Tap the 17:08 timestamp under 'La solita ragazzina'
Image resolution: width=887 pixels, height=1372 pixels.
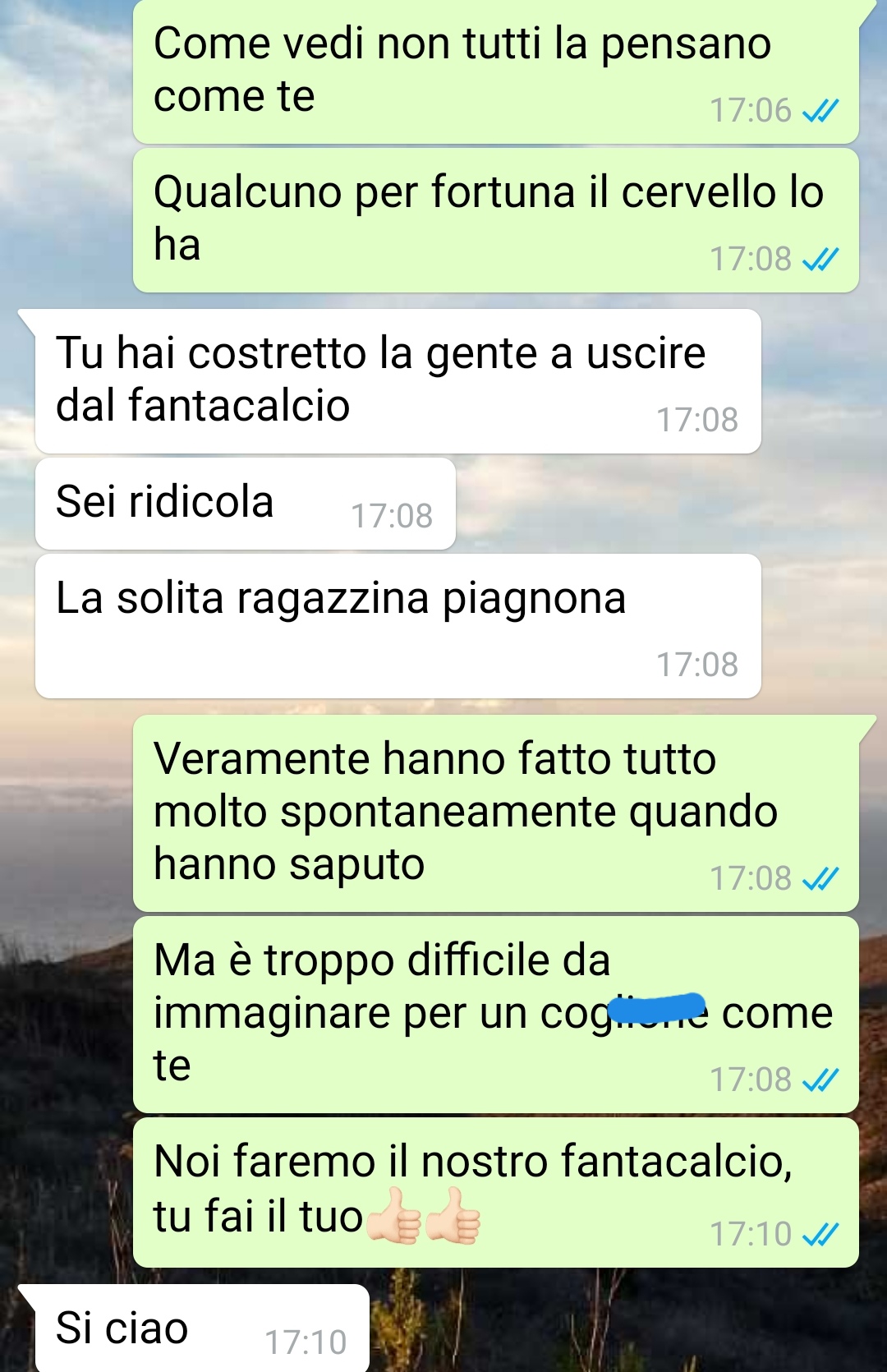(697, 665)
